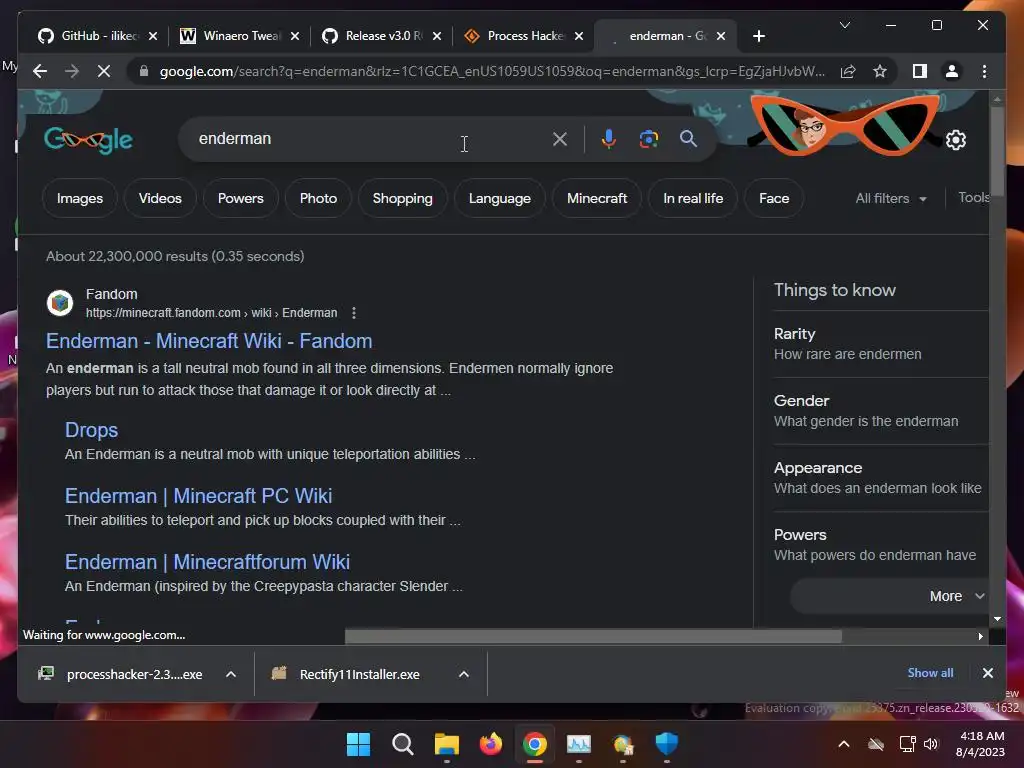The image size is (1024, 768).
Task: Open volume control in system tray
Action: [x=931, y=744]
